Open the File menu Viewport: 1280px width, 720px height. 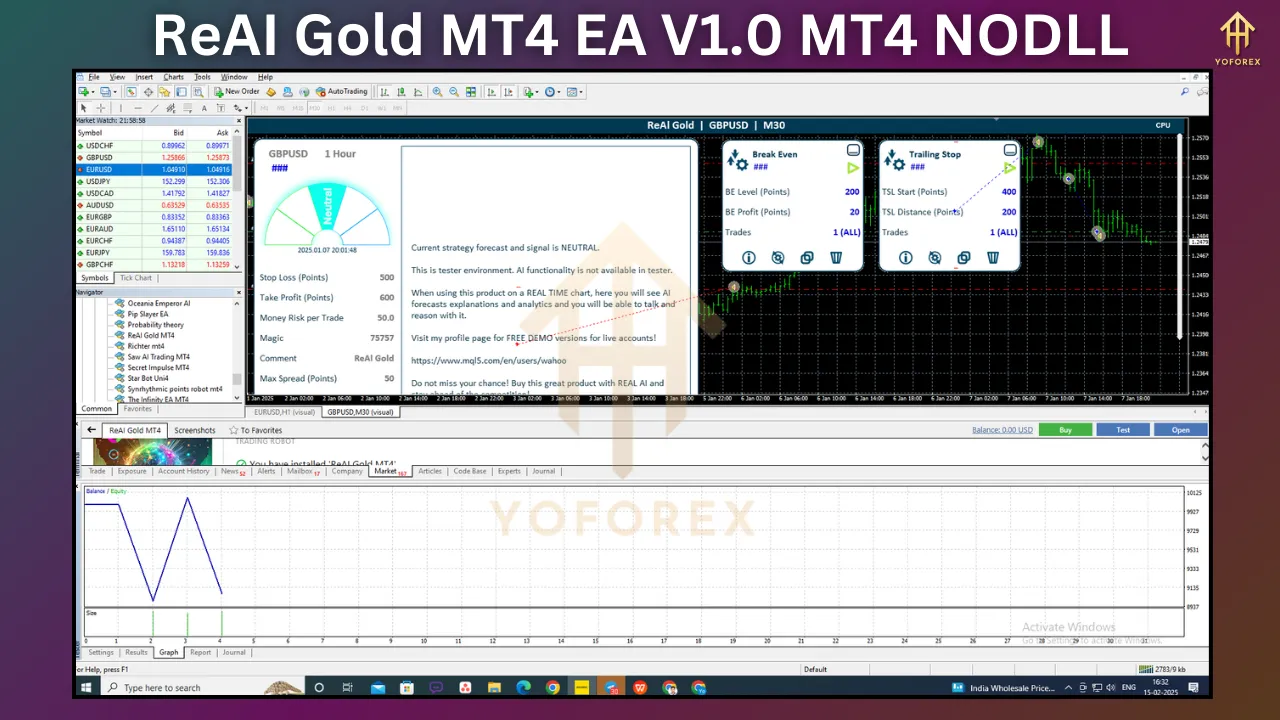93,77
